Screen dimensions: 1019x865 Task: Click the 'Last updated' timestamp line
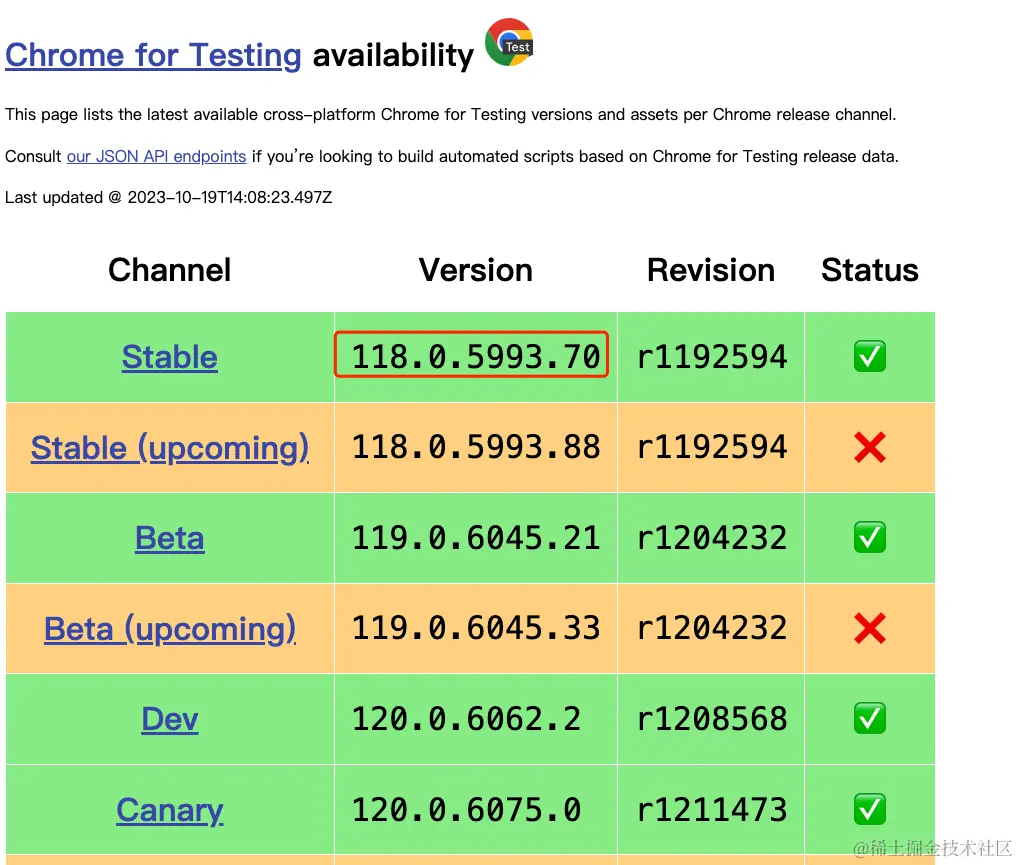(x=168, y=198)
